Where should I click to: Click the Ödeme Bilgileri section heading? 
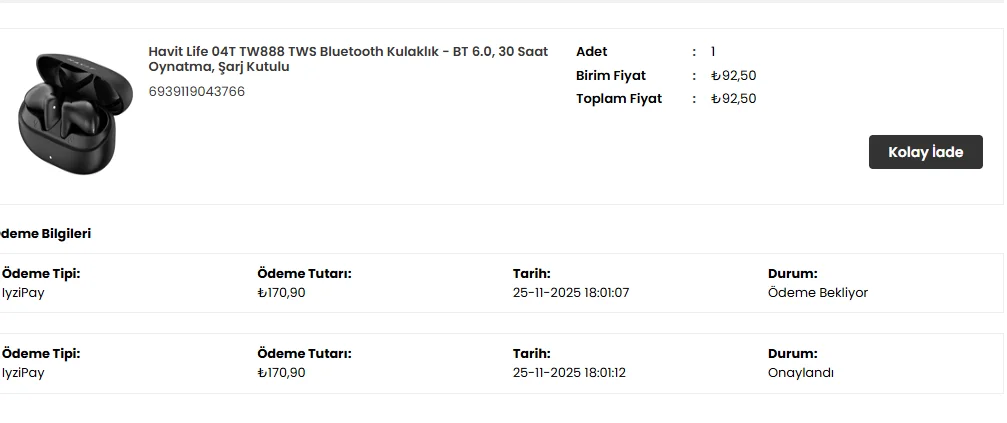tap(46, 234)
